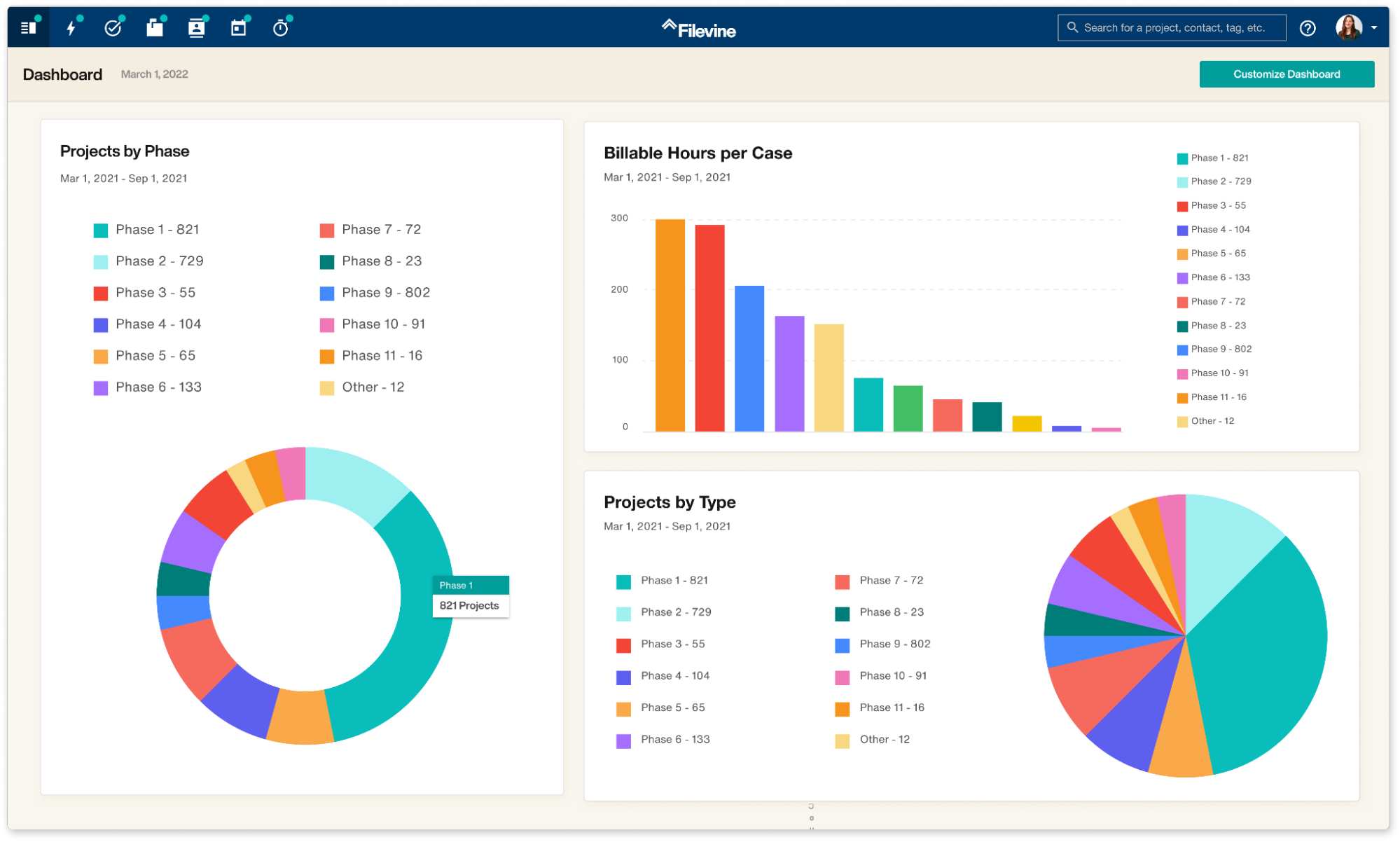This screenshot has width=1400, height=842.
Task: Toggle Phase 9 in Projects by Phase legend
Action: pos(385,292)
